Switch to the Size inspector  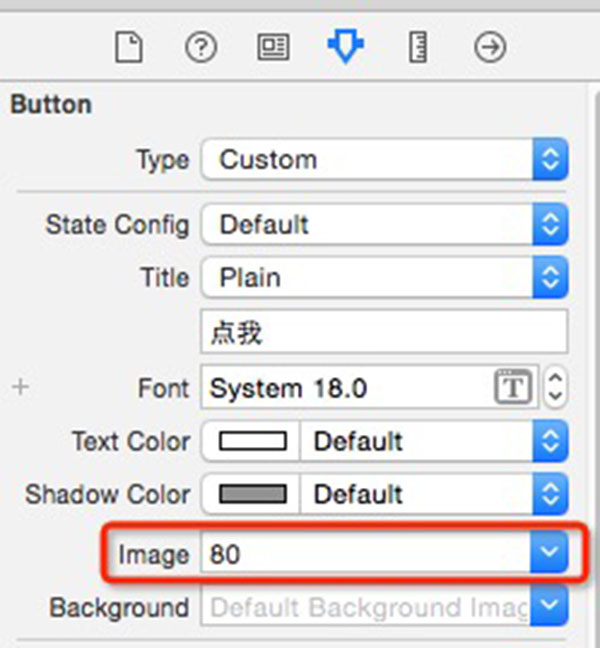pos(418,47)
